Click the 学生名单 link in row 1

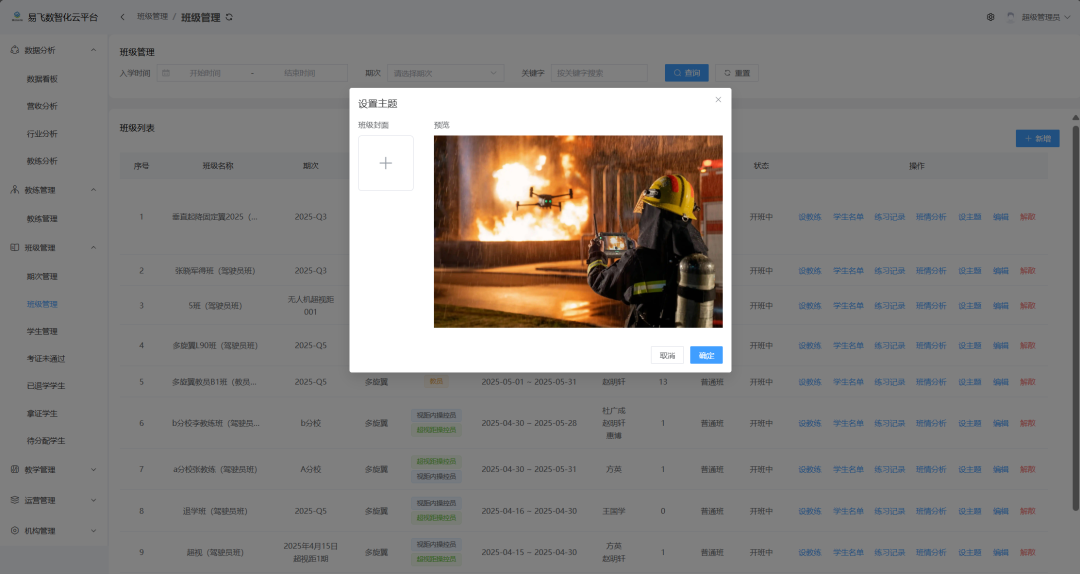click(x=848, y=217)
